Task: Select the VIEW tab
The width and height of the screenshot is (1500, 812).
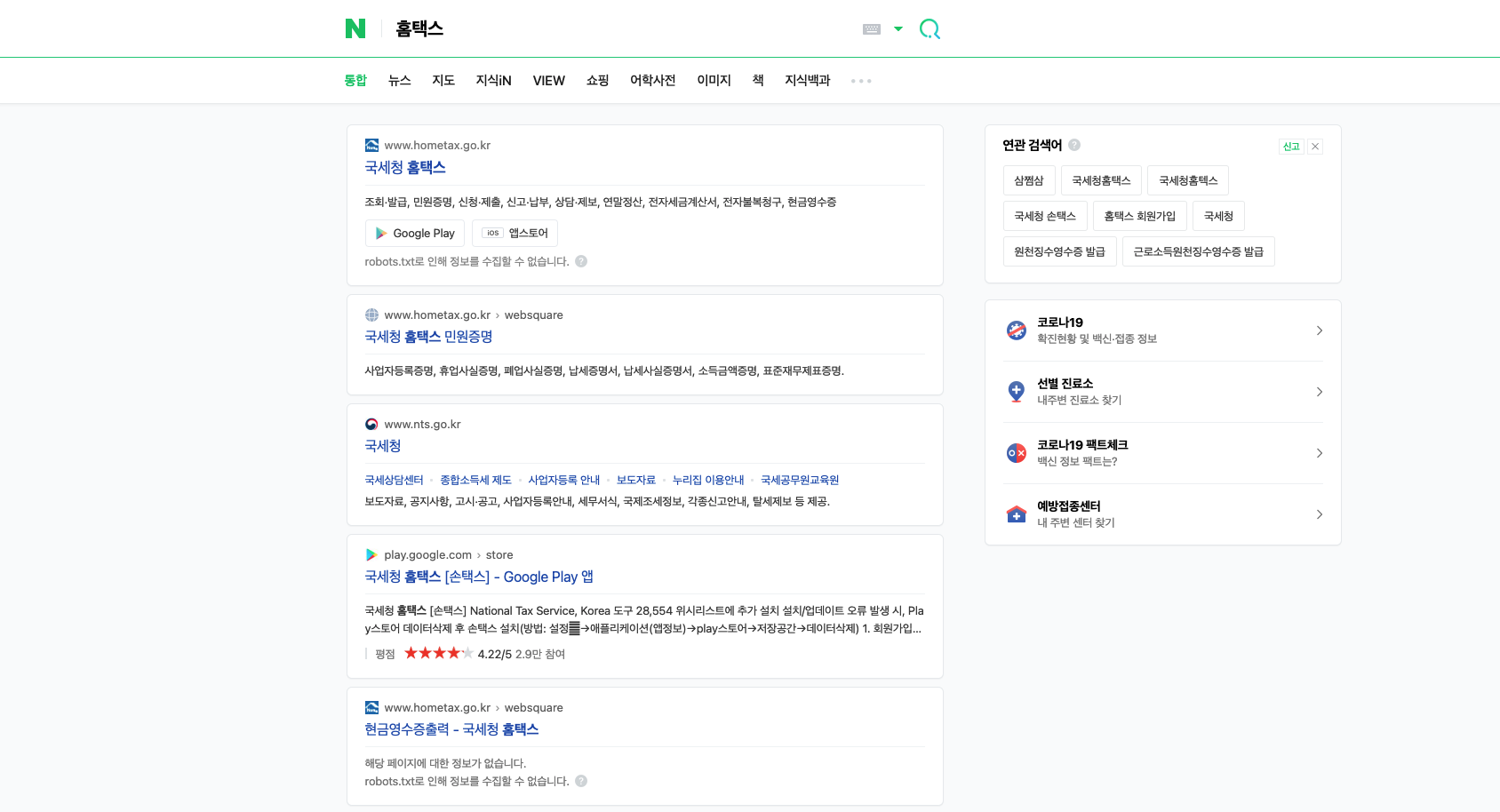Action: (548, 80)
